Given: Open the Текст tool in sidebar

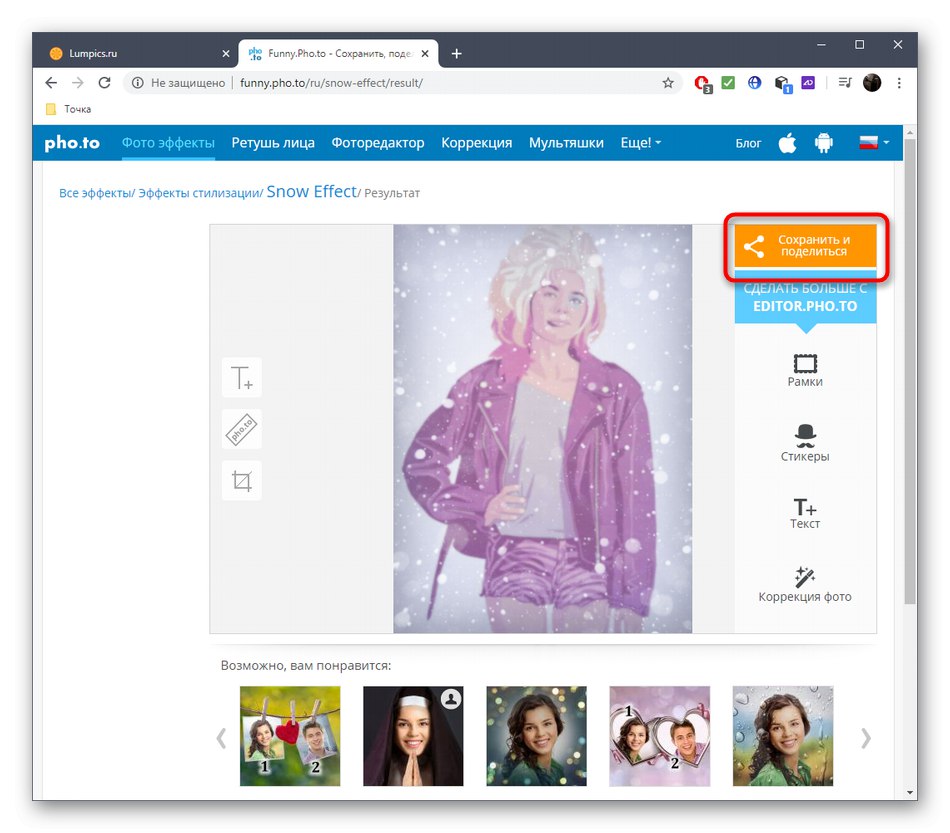Looking at the screenshot, I should 805,514.
